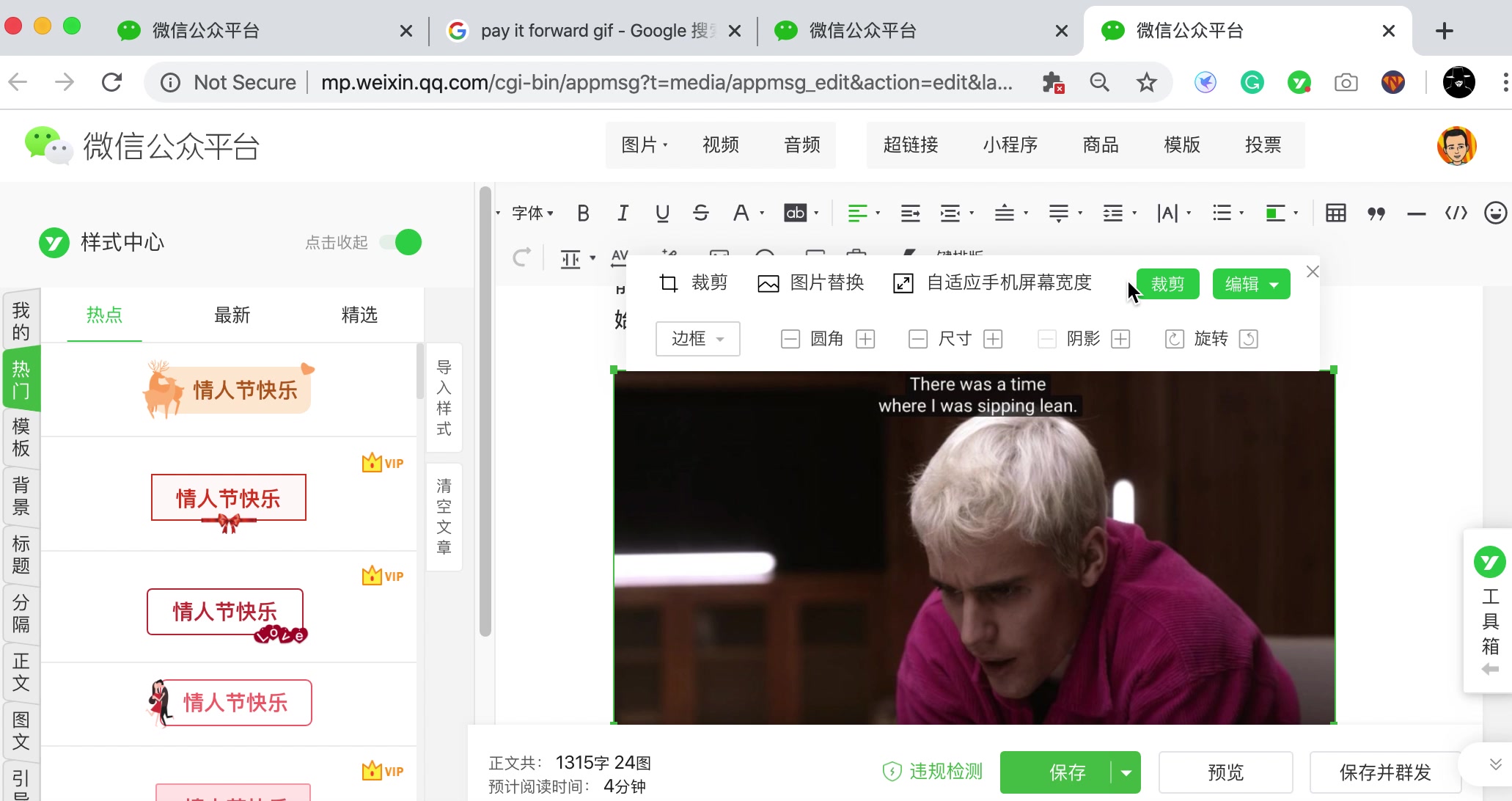This screenshot has width=1512, height=801.
Task: Open the 图片 insert dropdown
Action: click(x=644, y=145)
